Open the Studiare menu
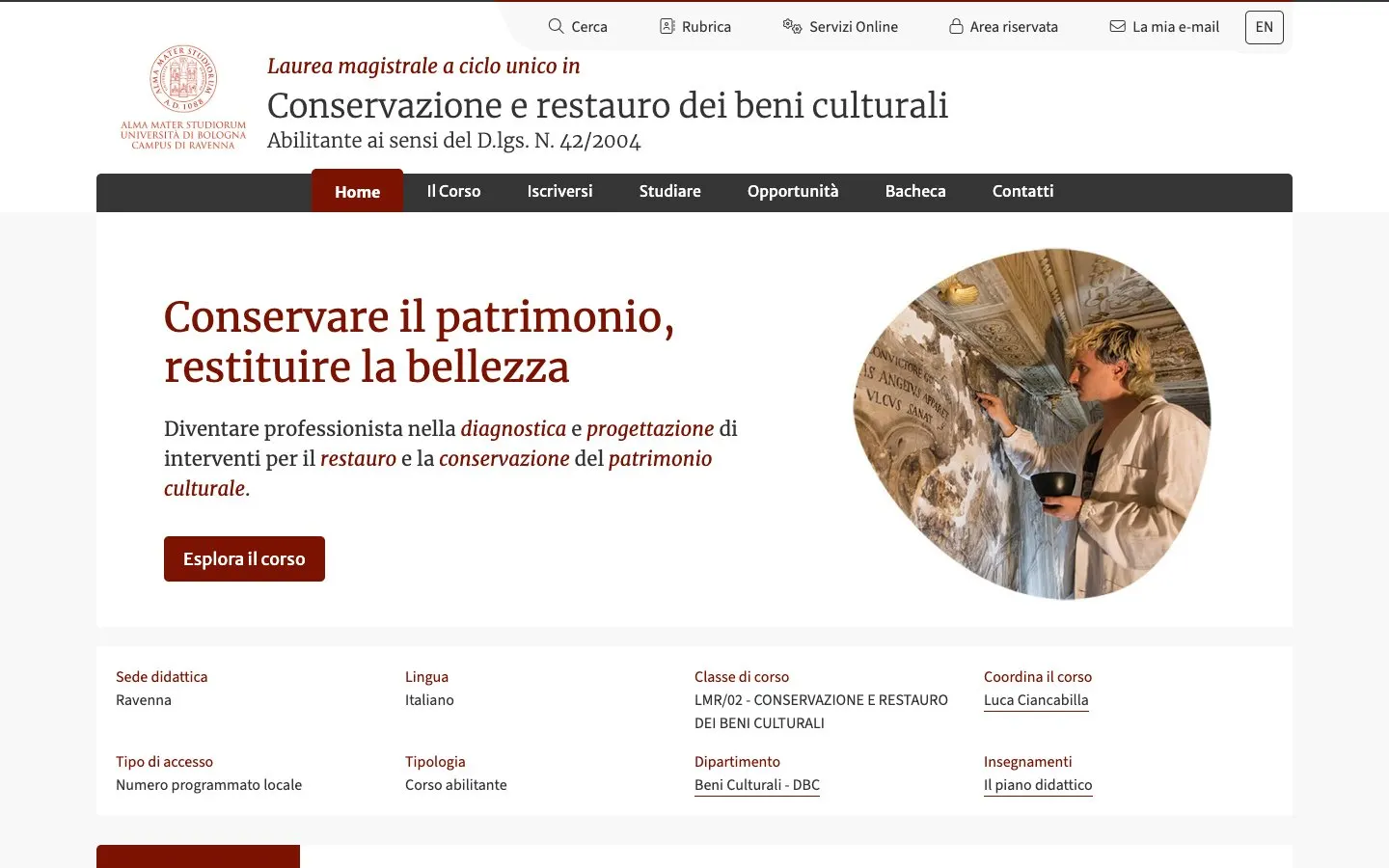1389x868 pixels. click(x=669, y=191)
